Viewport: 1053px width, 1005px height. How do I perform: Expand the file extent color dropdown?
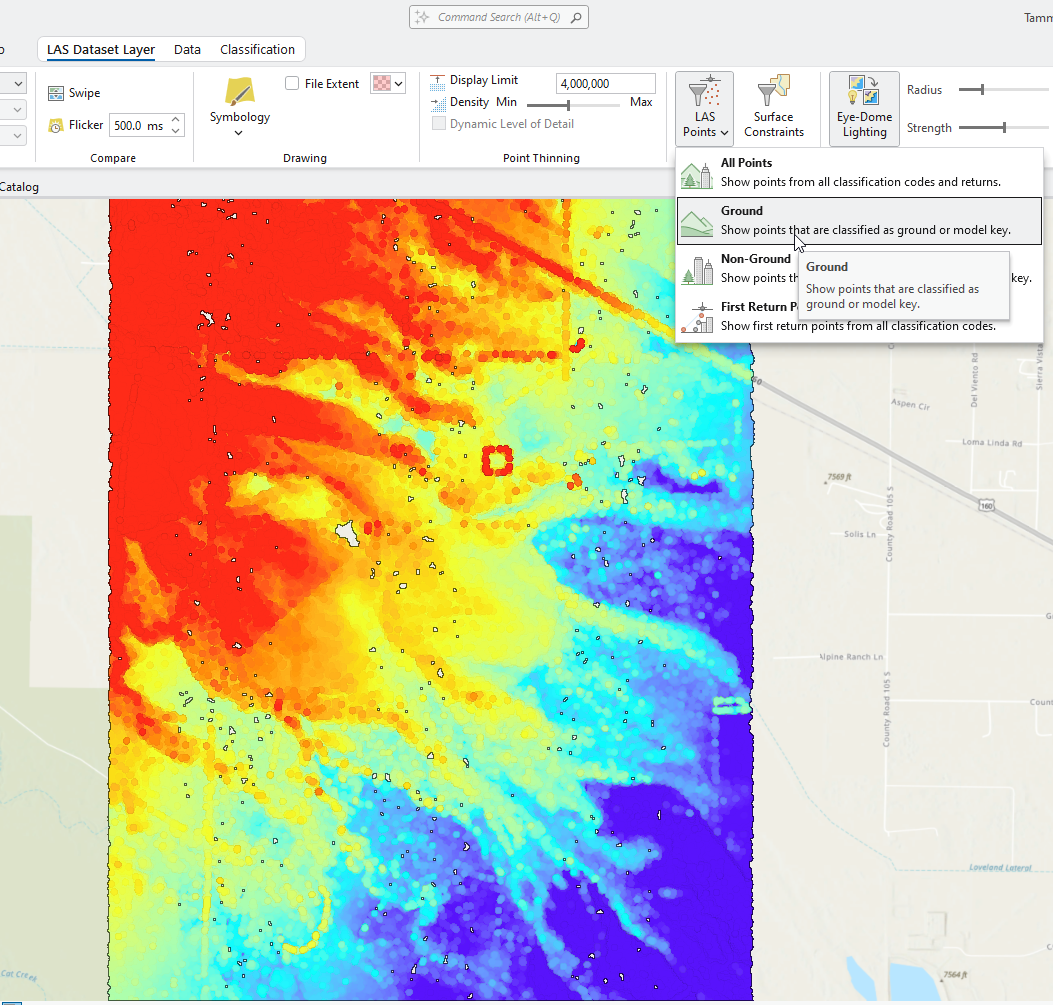(x=399, y=84)
